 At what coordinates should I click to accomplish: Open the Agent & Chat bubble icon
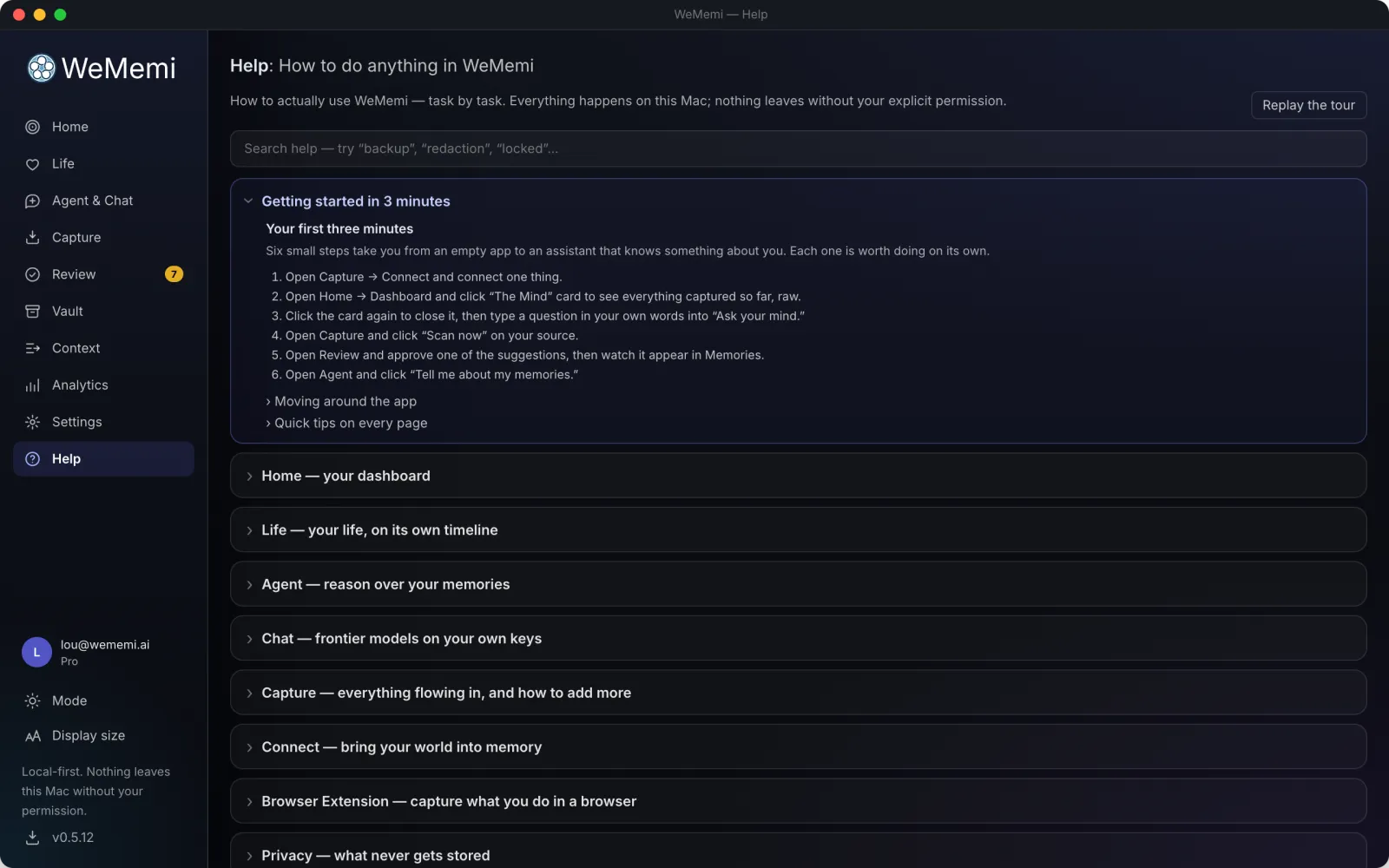click(32, 201)
